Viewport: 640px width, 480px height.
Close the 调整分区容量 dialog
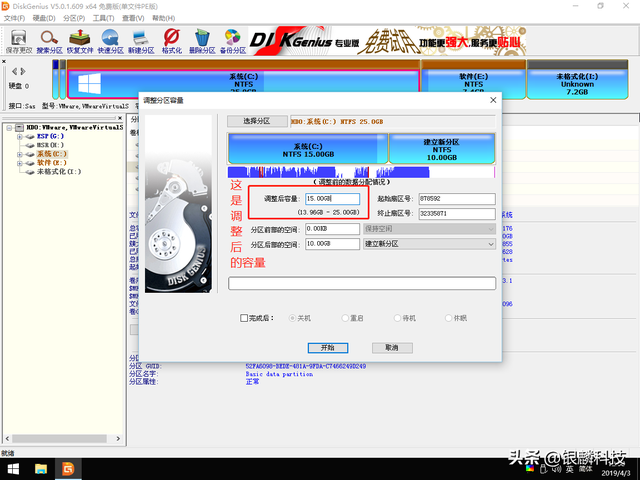[x=493, y=100]
